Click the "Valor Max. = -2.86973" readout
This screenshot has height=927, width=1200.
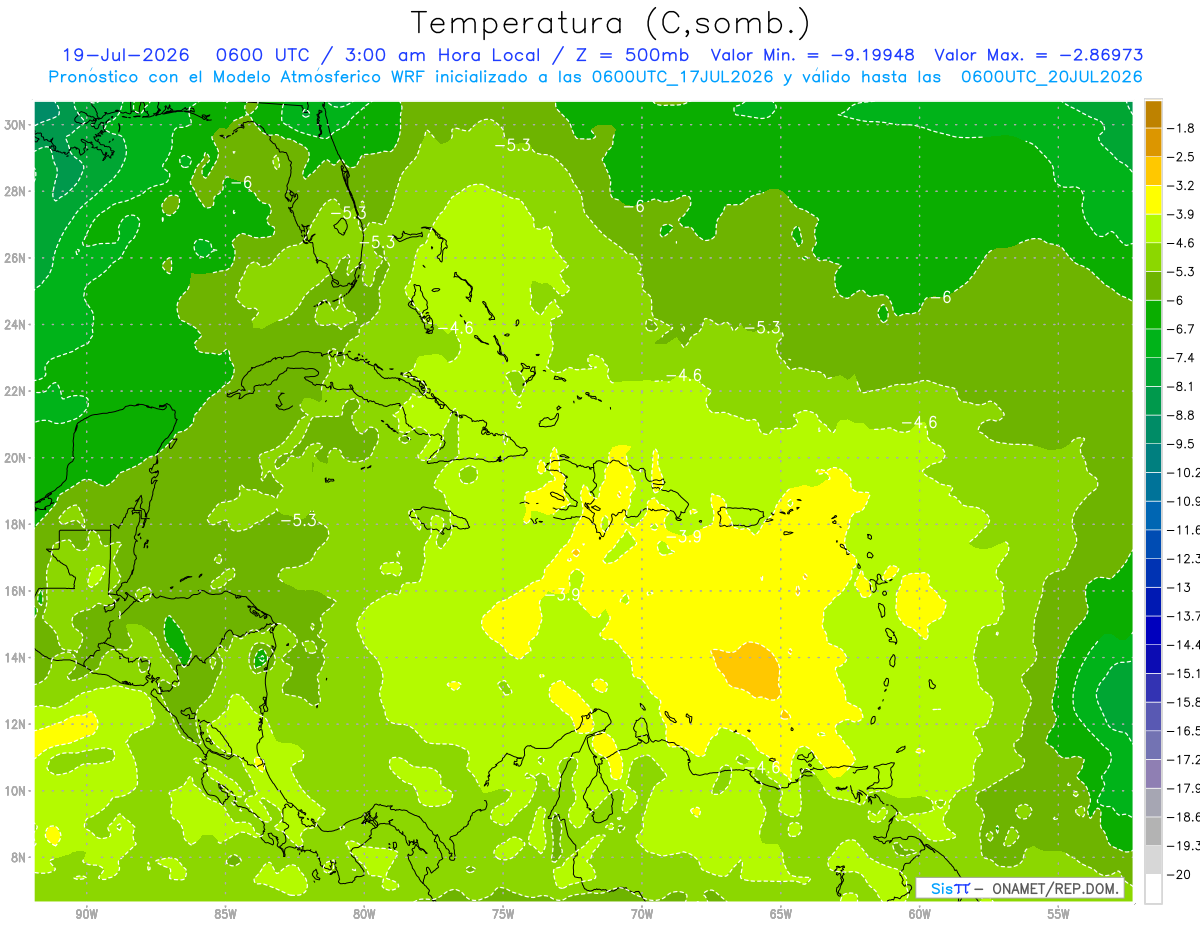(x=1039, y=55)
